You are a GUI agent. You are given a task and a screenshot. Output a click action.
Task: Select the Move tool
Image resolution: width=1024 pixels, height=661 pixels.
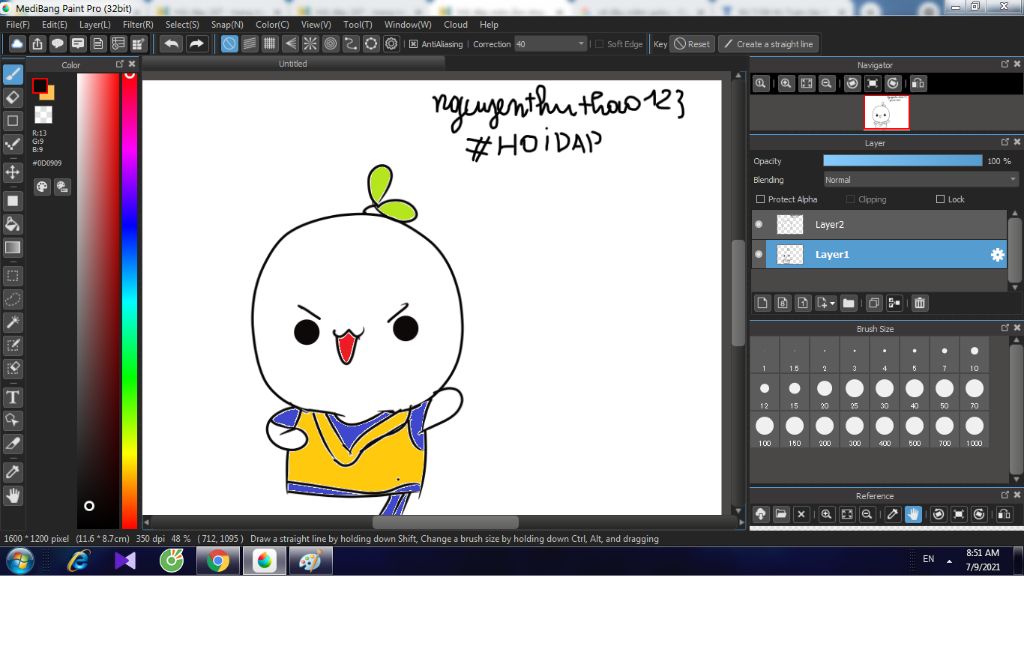pyautogui.click(x=13, y=172)
